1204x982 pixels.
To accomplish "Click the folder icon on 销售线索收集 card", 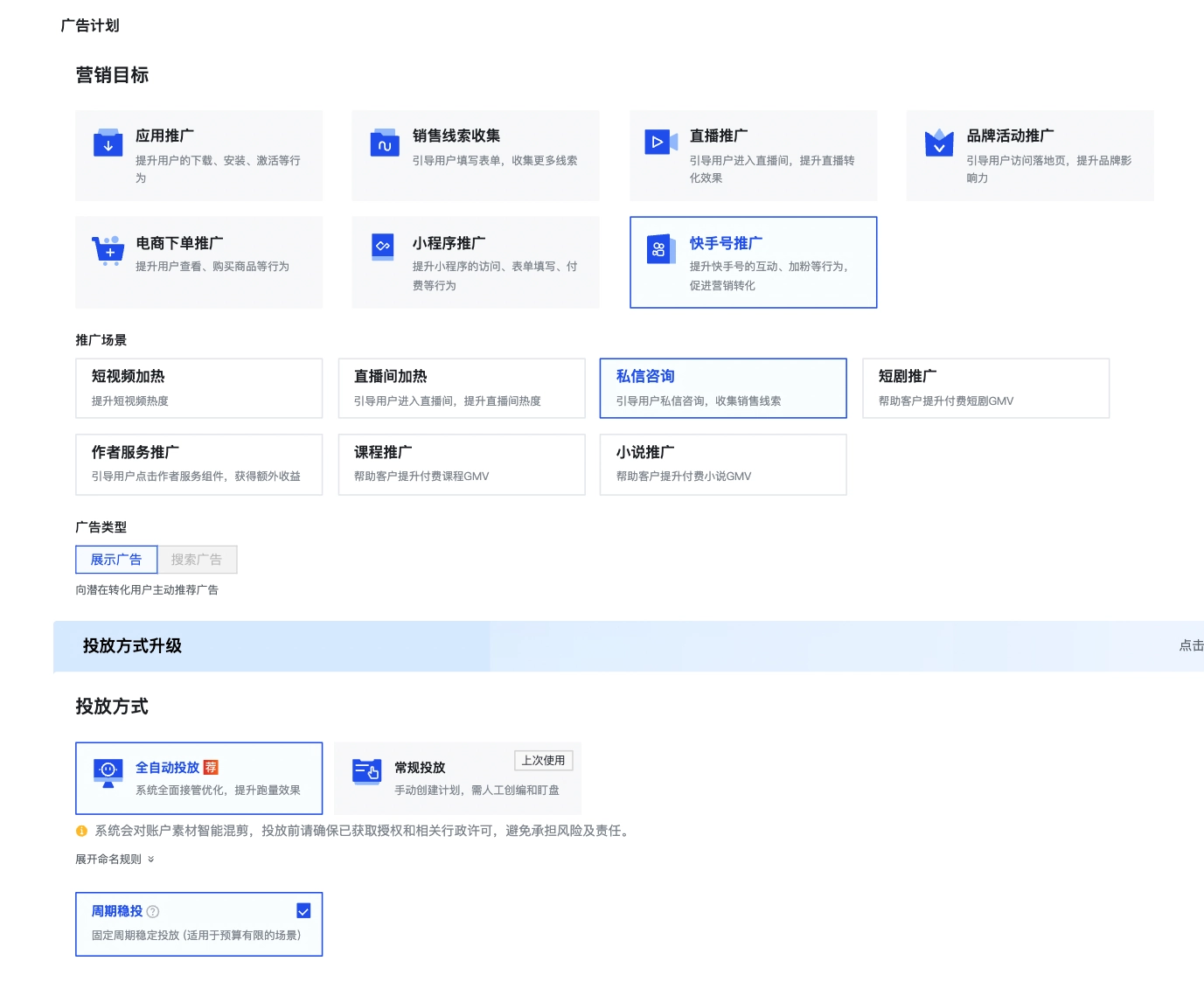I will (x=385, y=143).
